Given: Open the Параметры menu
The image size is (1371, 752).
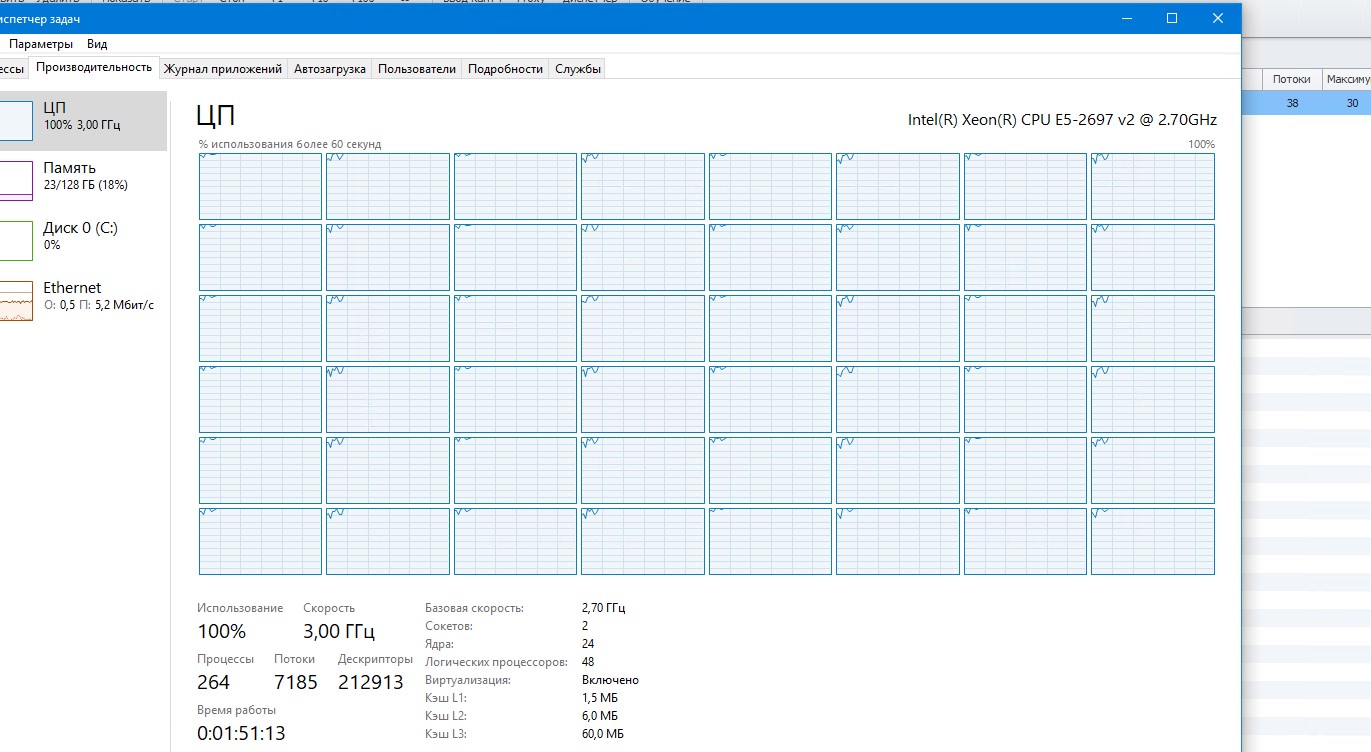Looking at the screenshot, I should pyautogui.click(x=41, y=44).
